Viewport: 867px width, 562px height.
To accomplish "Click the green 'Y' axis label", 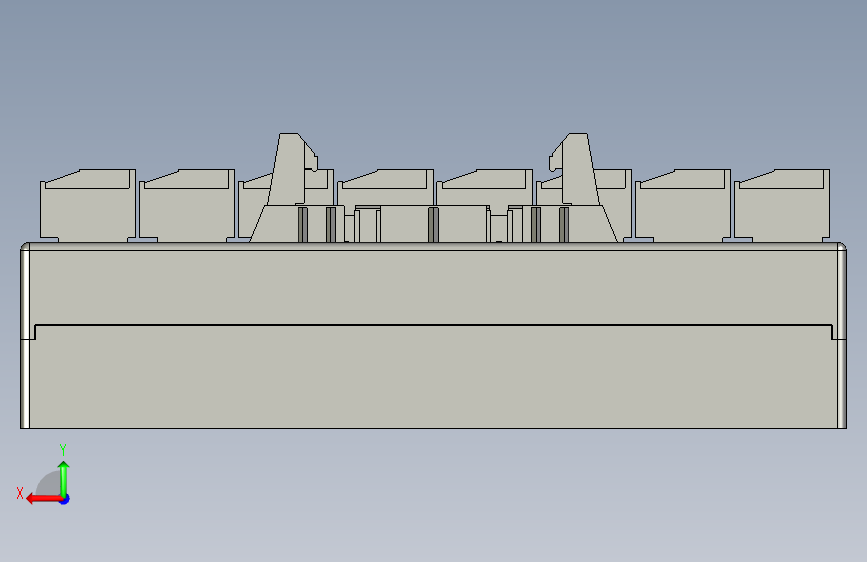I will pyautogui.click(x=63, y=450).
